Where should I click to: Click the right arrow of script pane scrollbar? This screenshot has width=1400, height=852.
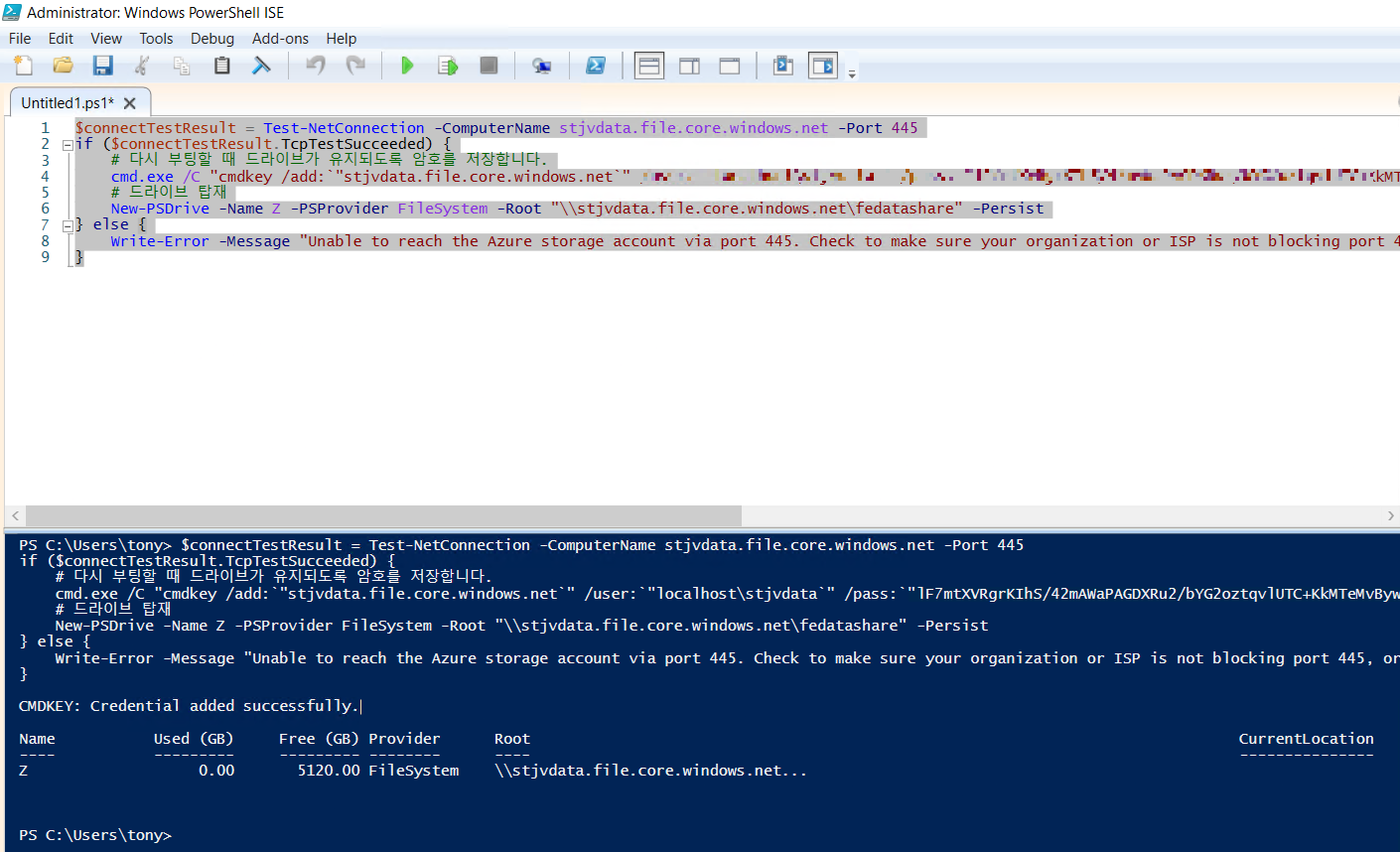pos(1390,516)
